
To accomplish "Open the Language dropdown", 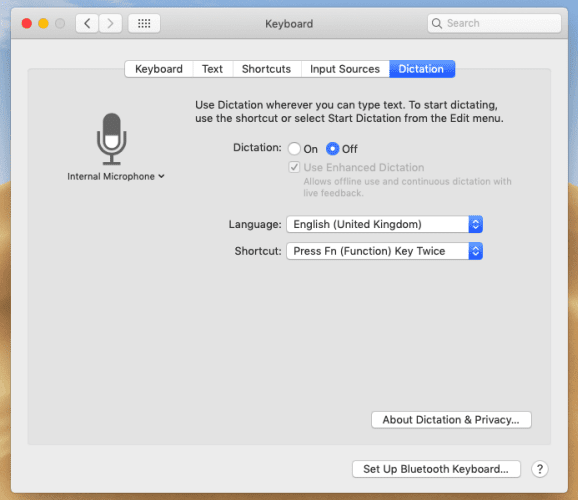I will [x=384, y=224].
